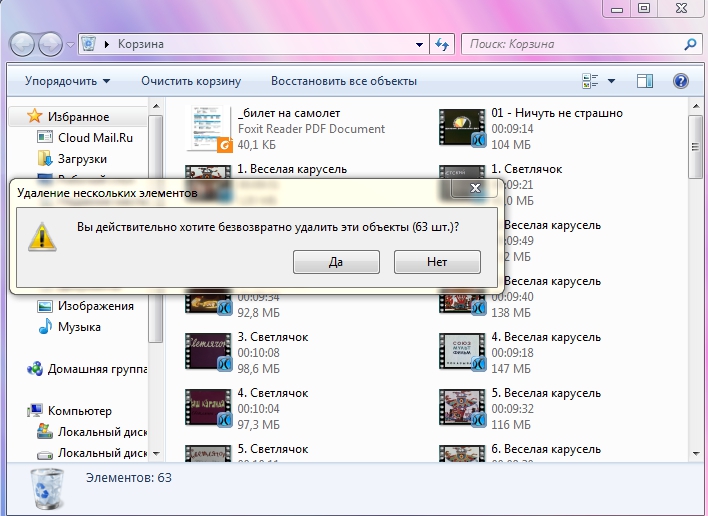Open the recent pages dropdown arrow
The height and width of the screenshot is (516, 708).
70,45
